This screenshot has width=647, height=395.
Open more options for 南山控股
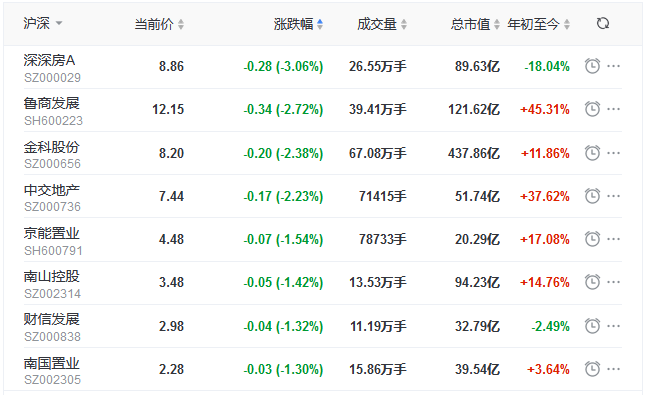(x=614, y=282)
